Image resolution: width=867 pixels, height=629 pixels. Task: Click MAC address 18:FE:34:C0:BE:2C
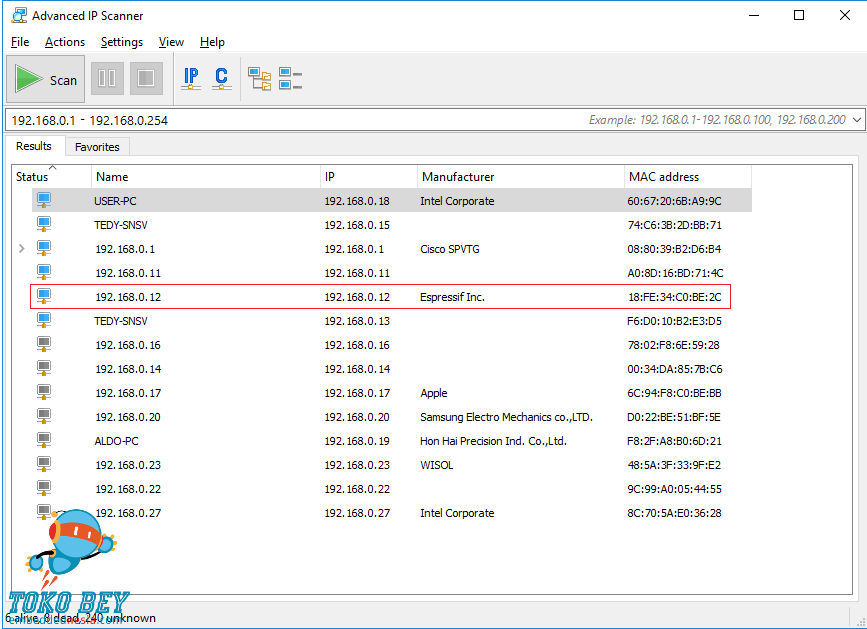(675, 297)
